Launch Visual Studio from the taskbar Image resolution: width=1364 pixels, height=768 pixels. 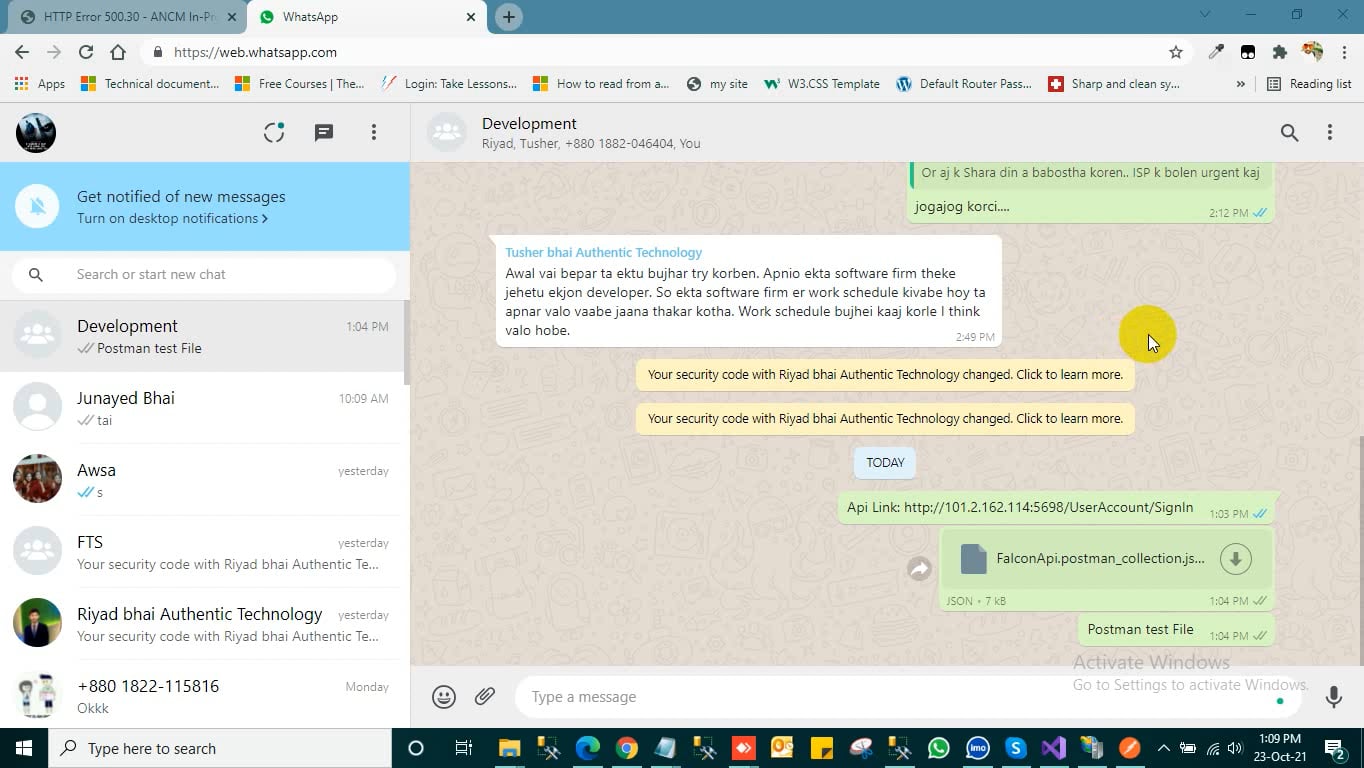(x=1053, y=748)
